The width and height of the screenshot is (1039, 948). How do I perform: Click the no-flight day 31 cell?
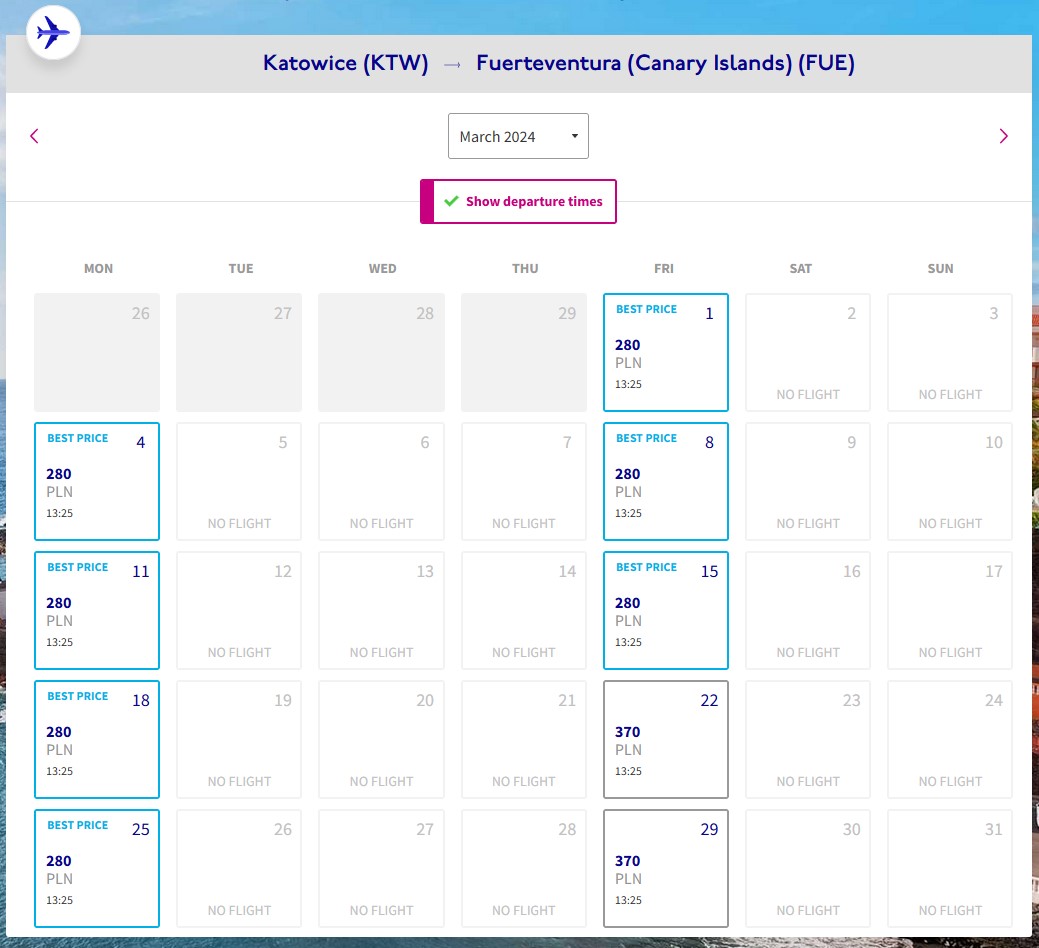(950, 869)
